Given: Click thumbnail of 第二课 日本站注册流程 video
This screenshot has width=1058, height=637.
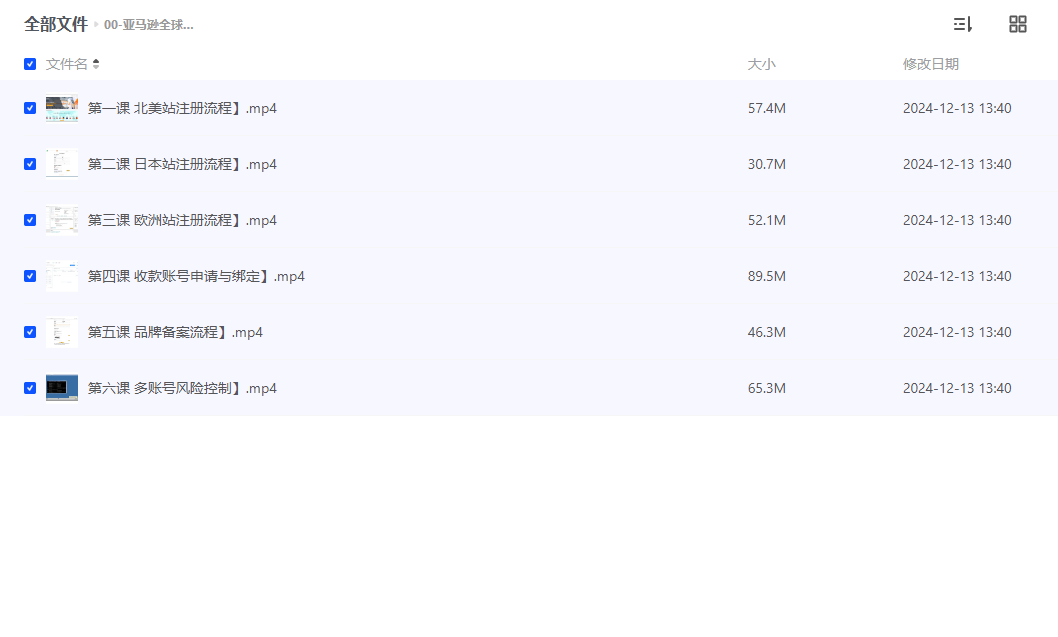Looking at the screenshot, I should point(62,164).
